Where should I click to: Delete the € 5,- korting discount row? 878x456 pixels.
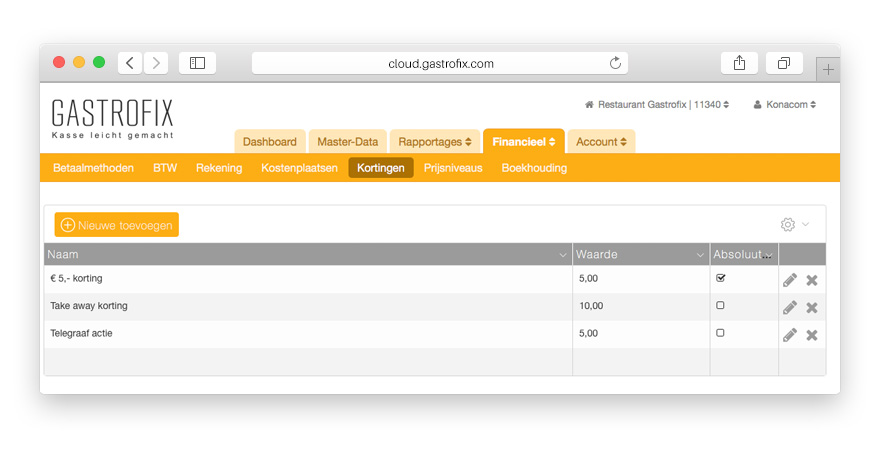[812, 280]
